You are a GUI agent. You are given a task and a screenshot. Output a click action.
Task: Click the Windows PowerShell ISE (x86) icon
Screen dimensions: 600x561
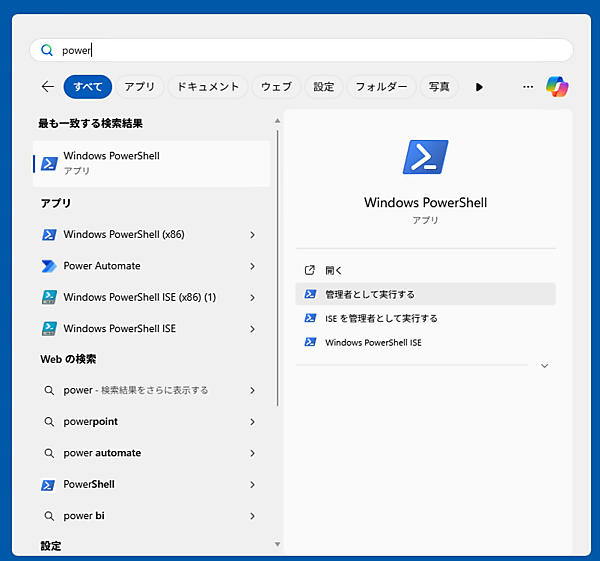pyautogui.click(x=48, y=297)
